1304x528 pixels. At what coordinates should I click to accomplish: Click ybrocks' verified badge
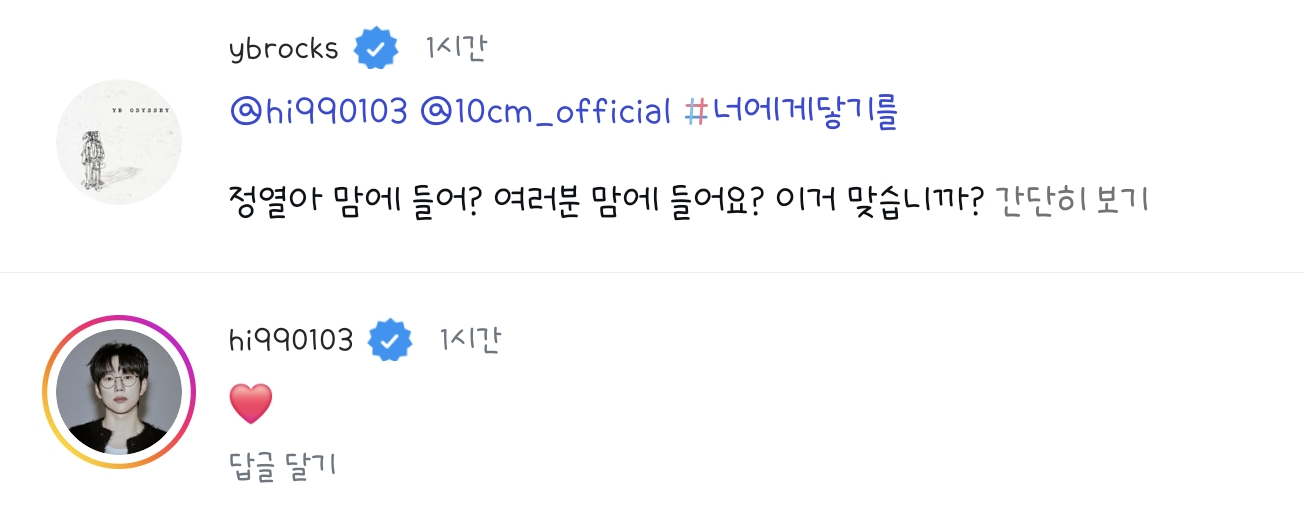tap(377, 48)
